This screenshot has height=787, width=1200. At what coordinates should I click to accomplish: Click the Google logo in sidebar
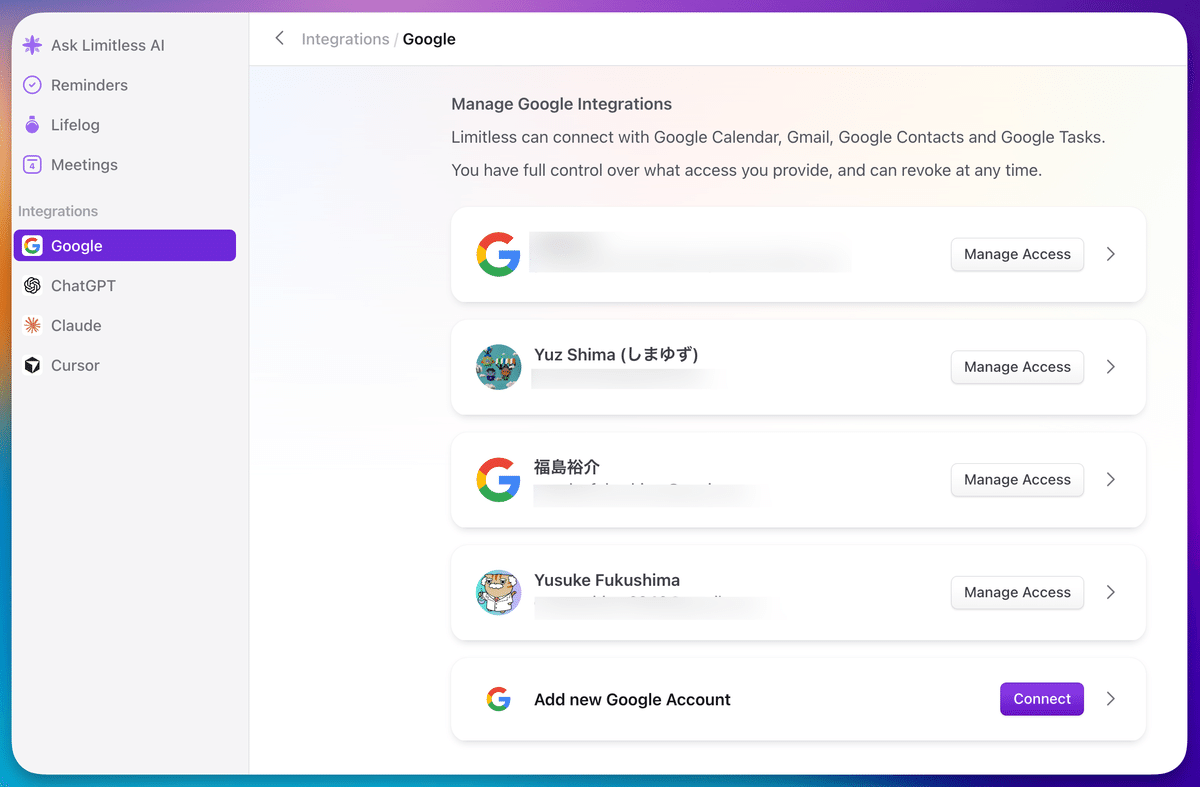pyautogui.click(x=32, y=246)
